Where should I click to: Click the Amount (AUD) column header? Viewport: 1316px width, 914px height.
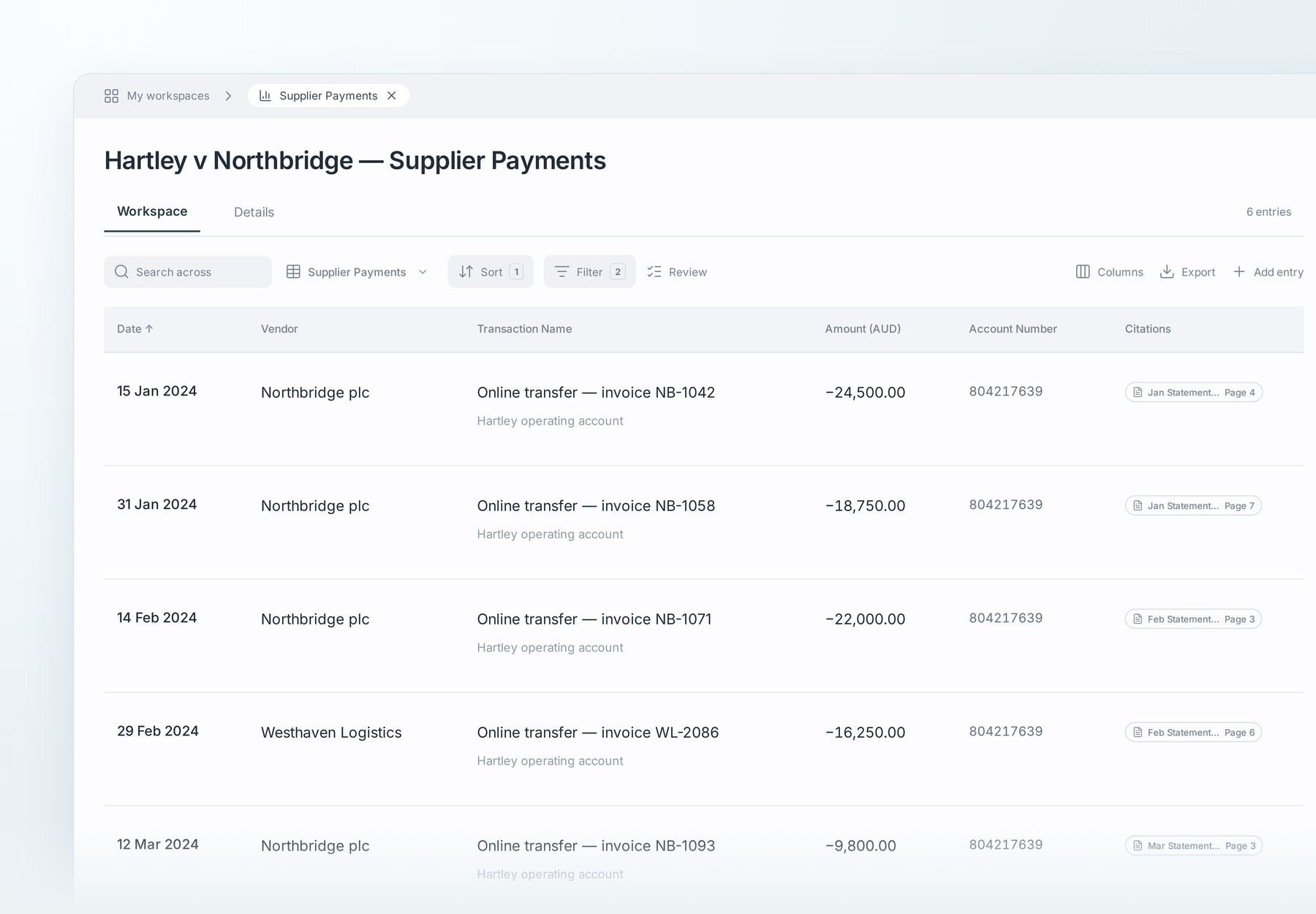tap(863, 329)
